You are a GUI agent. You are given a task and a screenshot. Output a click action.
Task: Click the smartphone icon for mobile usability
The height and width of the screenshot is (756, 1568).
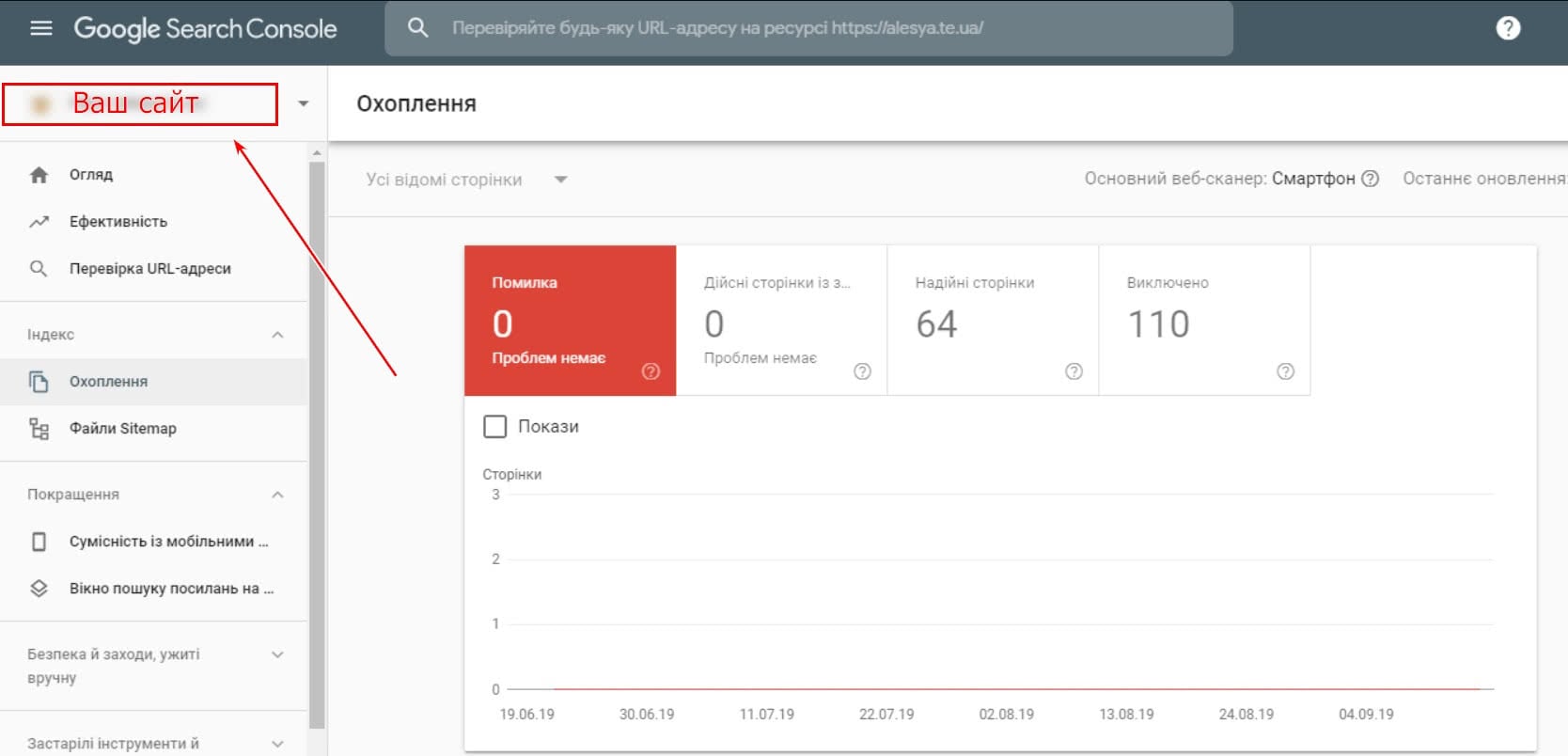pyautogui.click(x=39, y=542)
